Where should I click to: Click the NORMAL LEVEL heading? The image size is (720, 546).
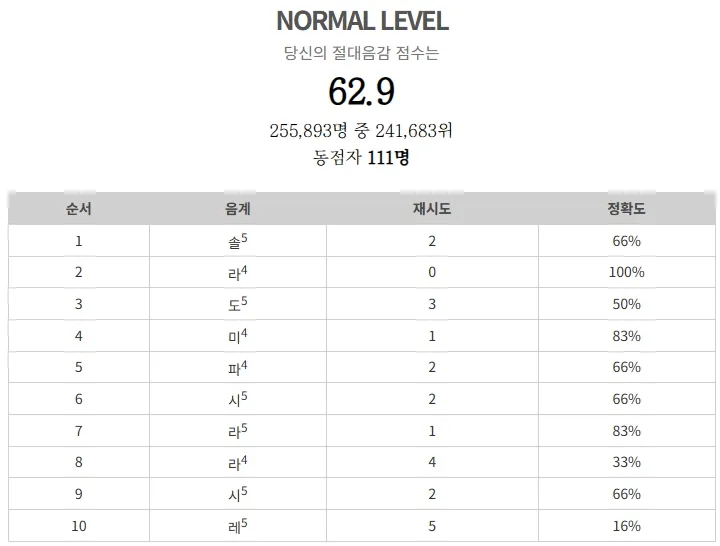[x=361, y=21]
